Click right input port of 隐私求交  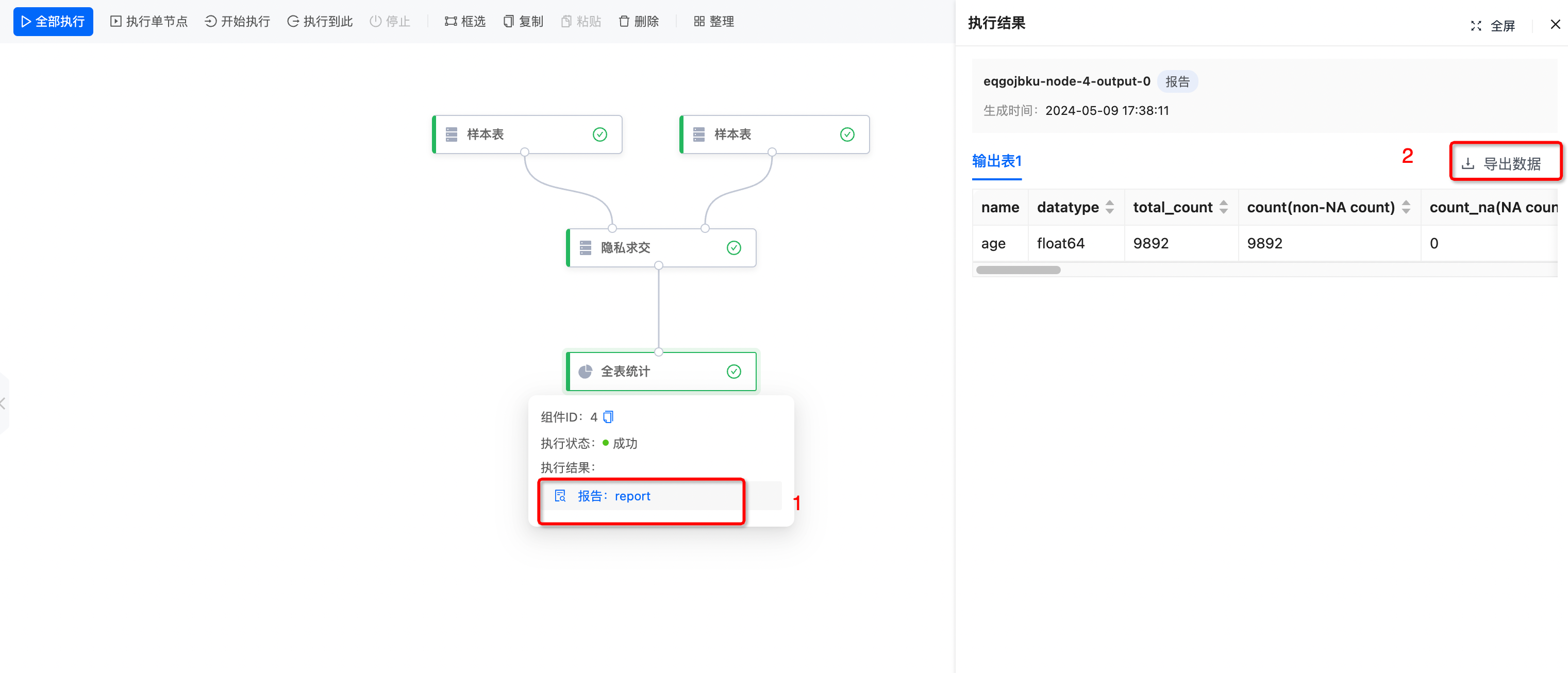point(705,228)
